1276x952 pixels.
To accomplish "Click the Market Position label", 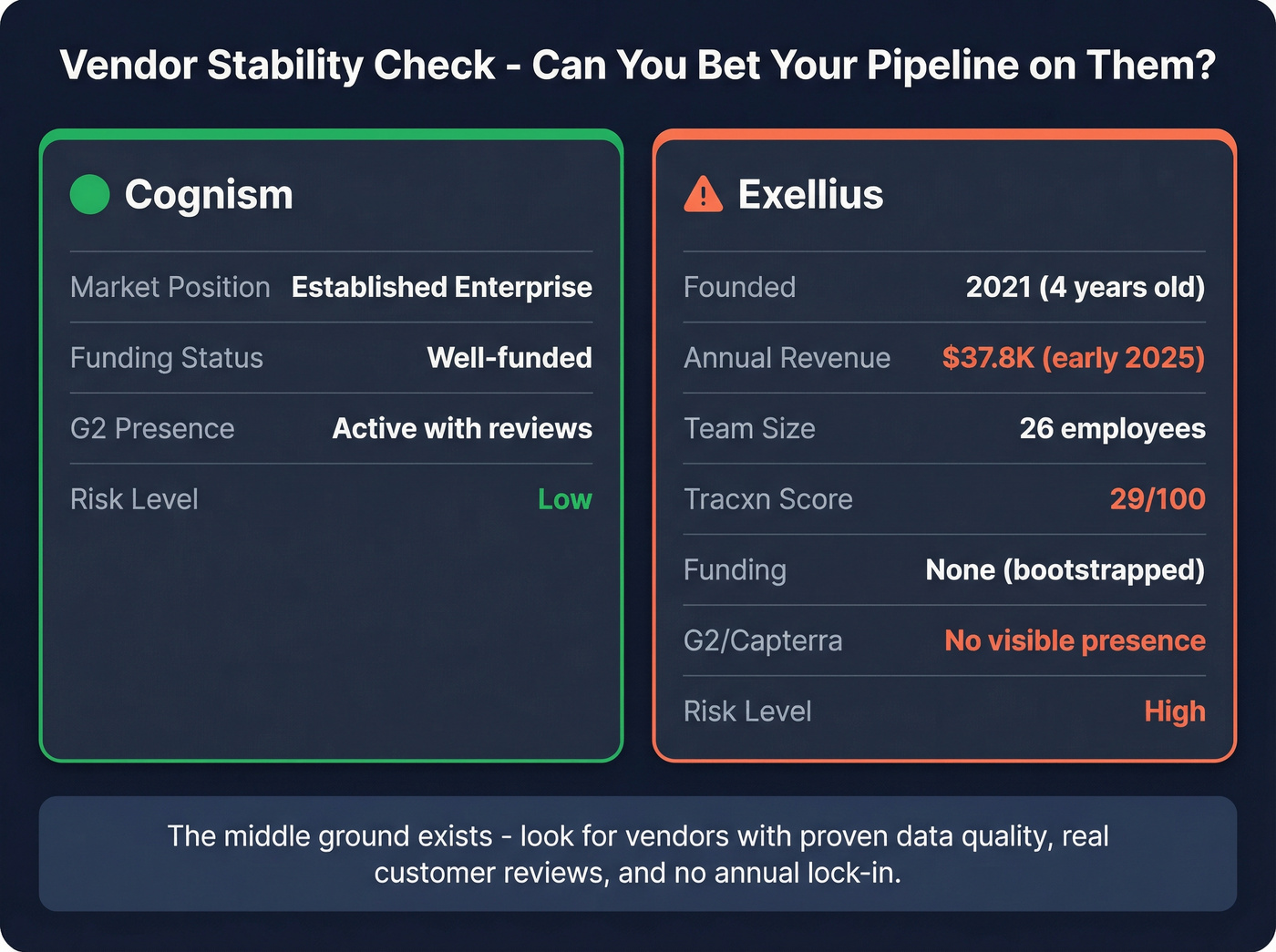I will tap(170, 287).
